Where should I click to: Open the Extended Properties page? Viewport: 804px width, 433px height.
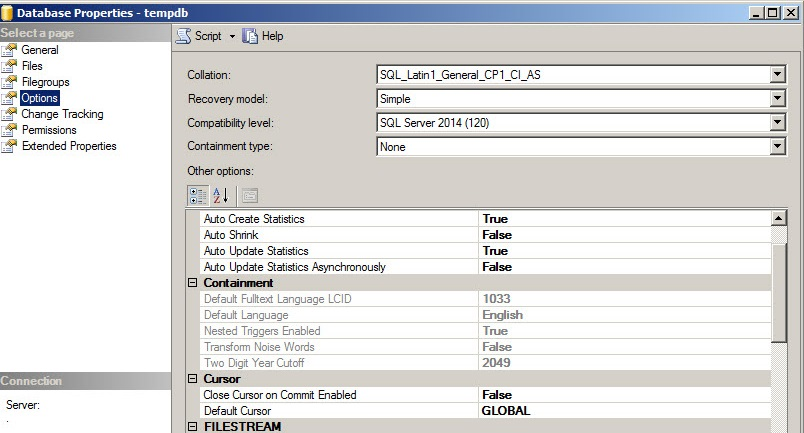pos(69,146)
